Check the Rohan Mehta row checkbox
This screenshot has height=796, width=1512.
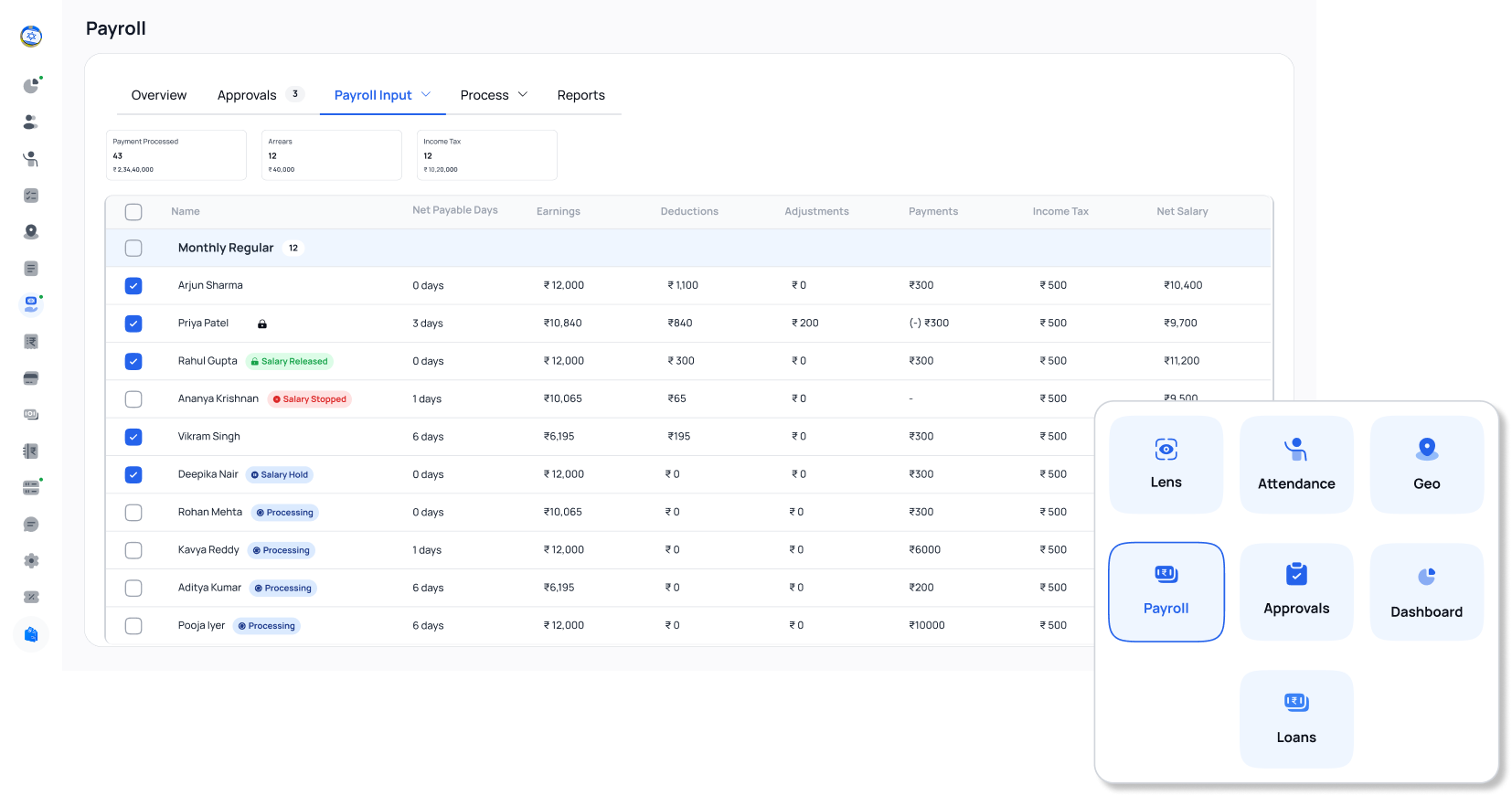133,513
